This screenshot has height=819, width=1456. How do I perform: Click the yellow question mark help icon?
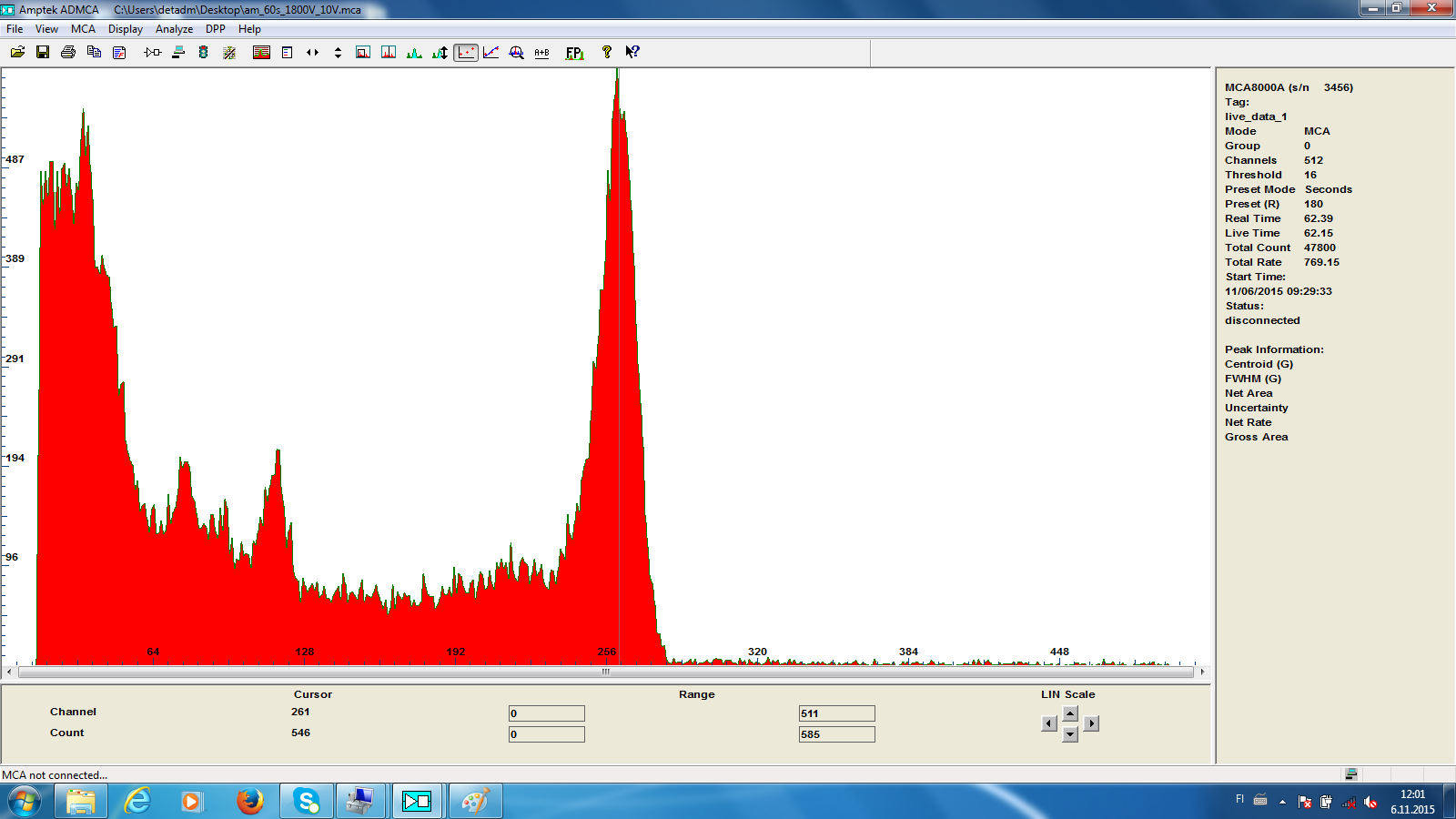point(607,53)
